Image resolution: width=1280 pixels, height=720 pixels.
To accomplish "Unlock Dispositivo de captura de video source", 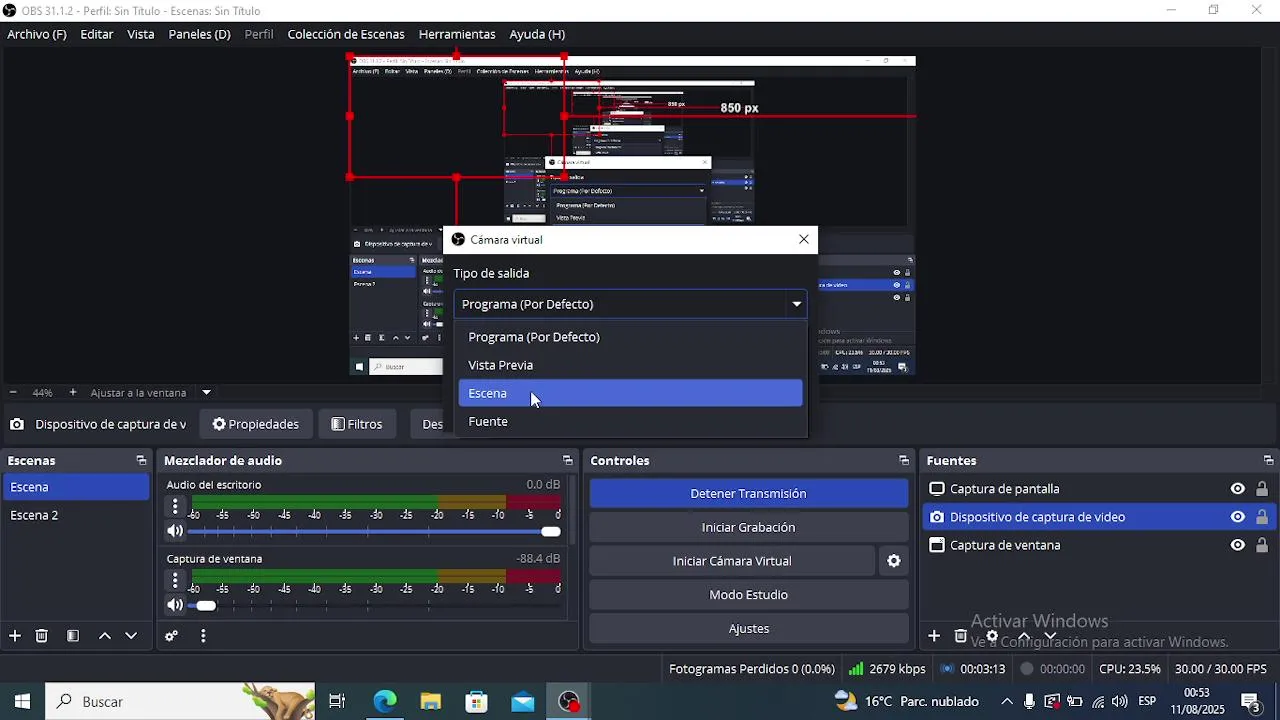I will 1262,517.
